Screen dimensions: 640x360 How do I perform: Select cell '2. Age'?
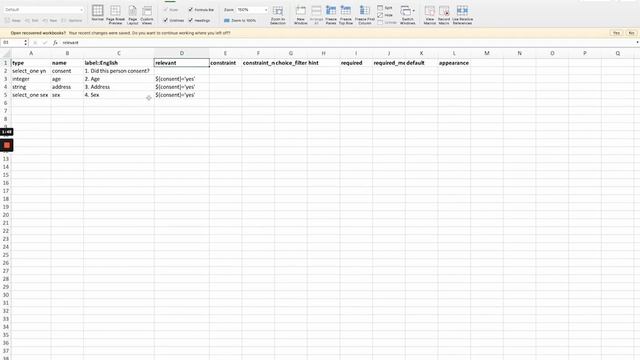point(119,79)
